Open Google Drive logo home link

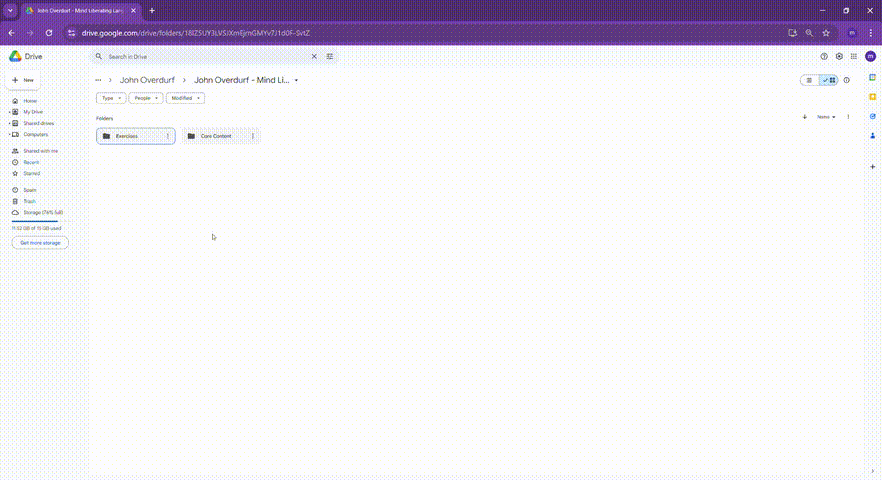(x=26, y=56)
